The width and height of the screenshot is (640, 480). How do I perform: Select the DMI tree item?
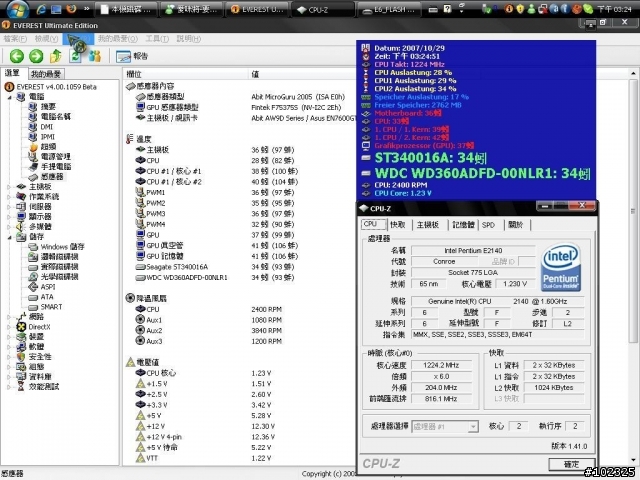pyautogui.click(x=47, y=127)
